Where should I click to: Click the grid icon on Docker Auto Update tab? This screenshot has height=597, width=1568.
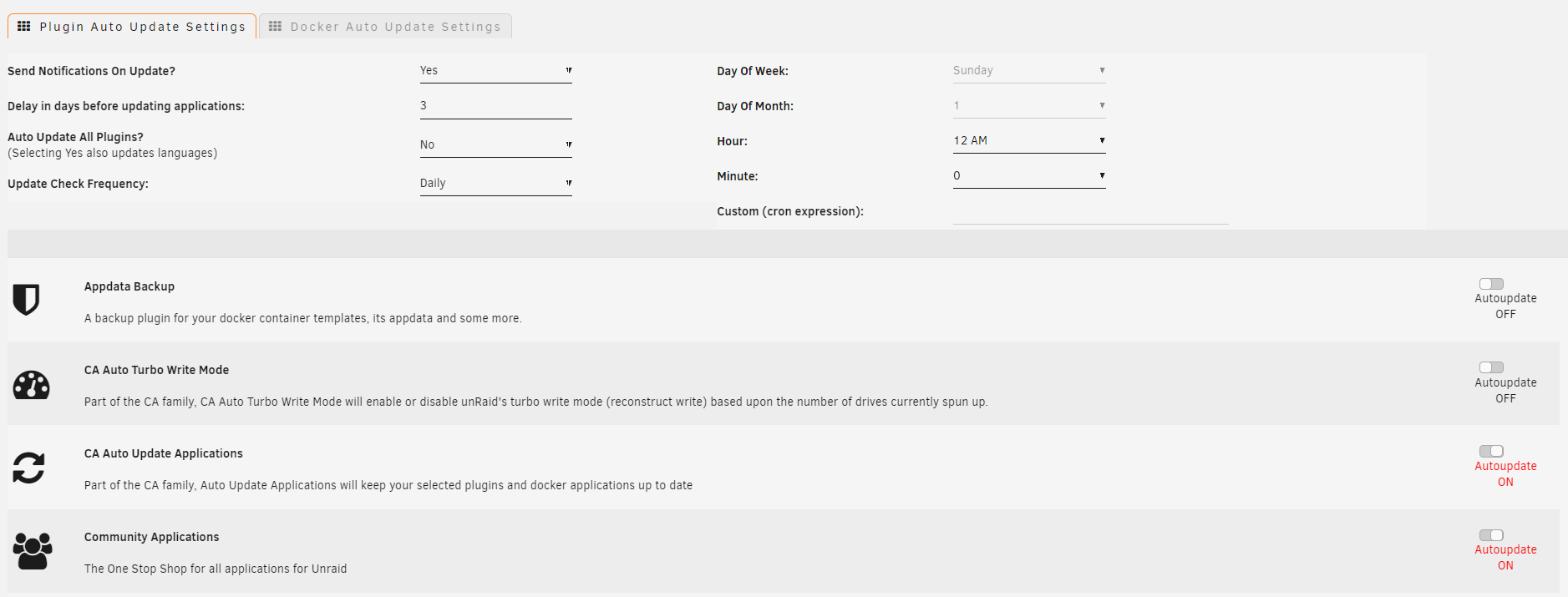[275, 27]
